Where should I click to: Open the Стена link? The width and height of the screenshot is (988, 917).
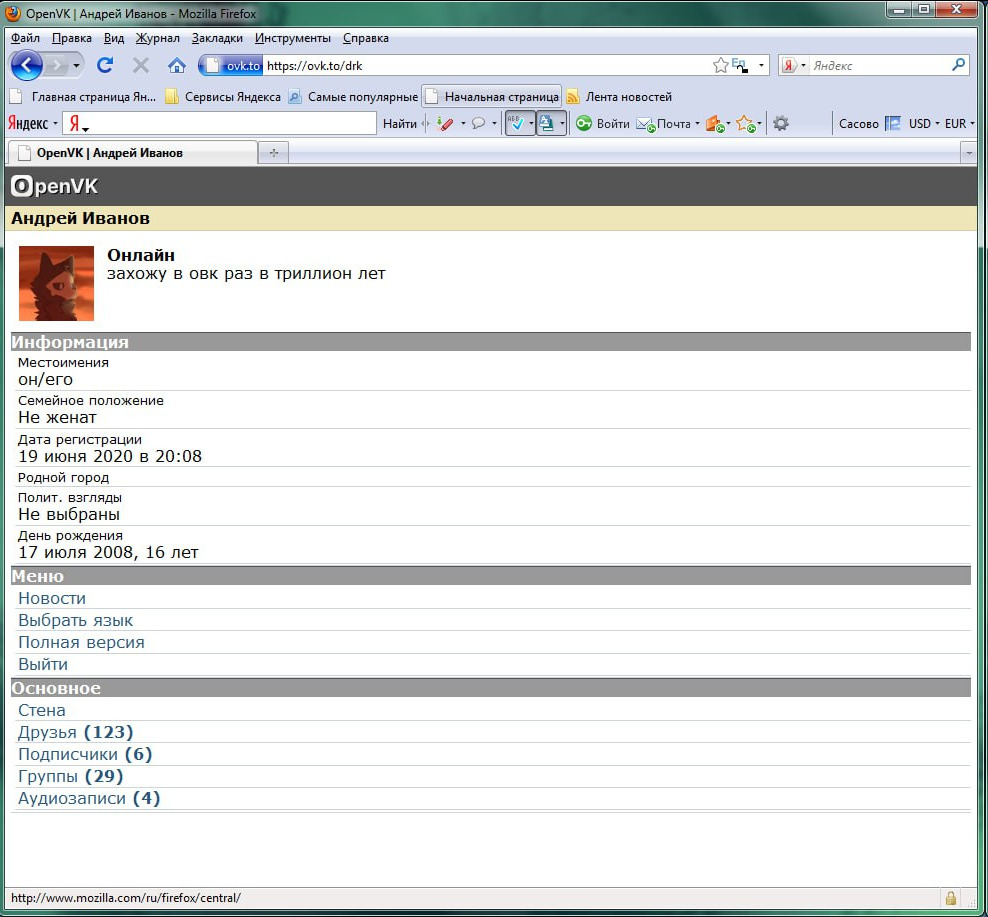(42, 710)
